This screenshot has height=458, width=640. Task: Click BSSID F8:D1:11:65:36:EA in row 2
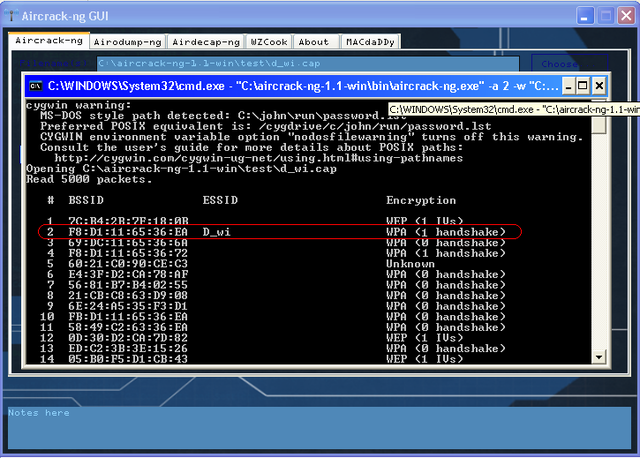128,232
